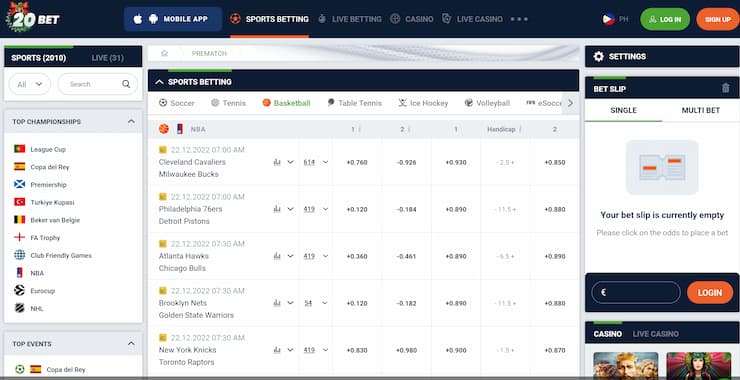This screenshot has height=380, width=740.
Task: Open the second casino game thumbnail
Action: [699, 365]
